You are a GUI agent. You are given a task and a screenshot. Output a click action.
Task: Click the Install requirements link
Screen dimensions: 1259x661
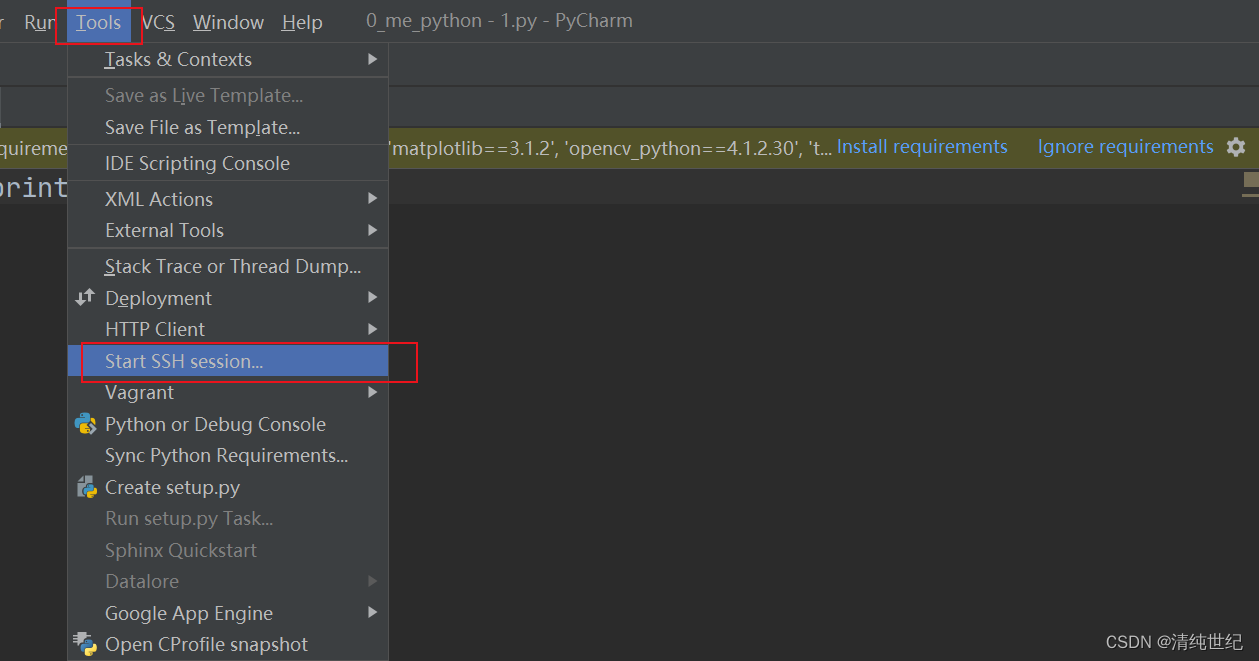click(x=922, y=147)
